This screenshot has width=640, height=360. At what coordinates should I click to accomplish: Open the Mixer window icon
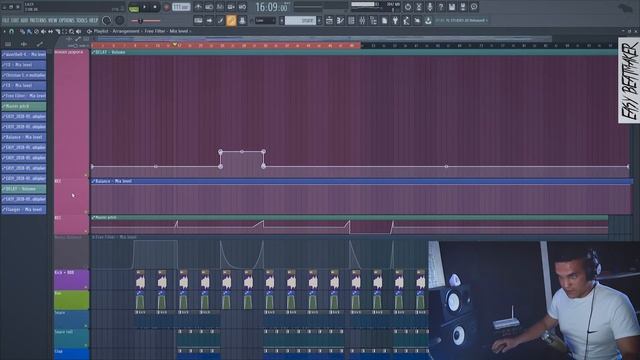(362, 20)
